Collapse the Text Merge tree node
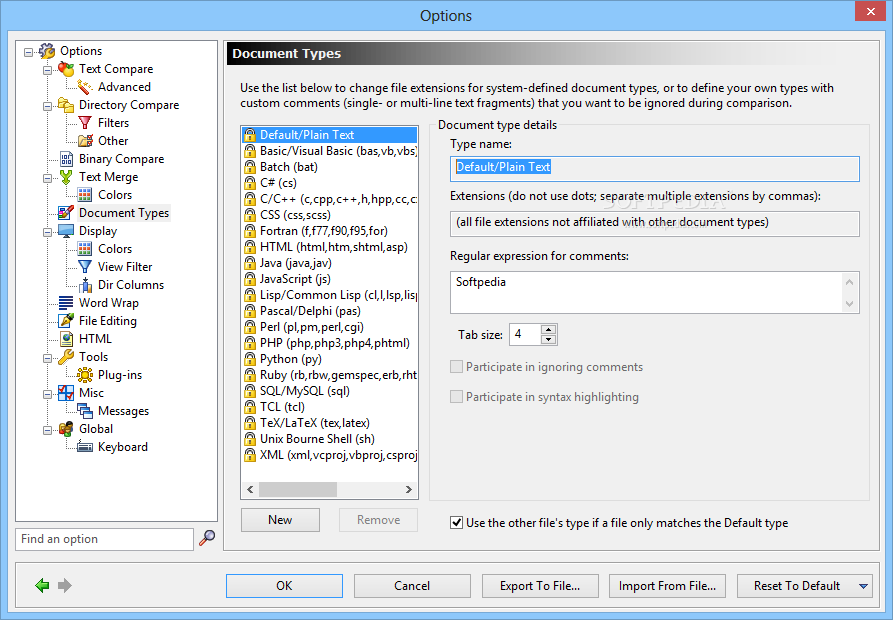893x620 pixels. tap(47, 178)
